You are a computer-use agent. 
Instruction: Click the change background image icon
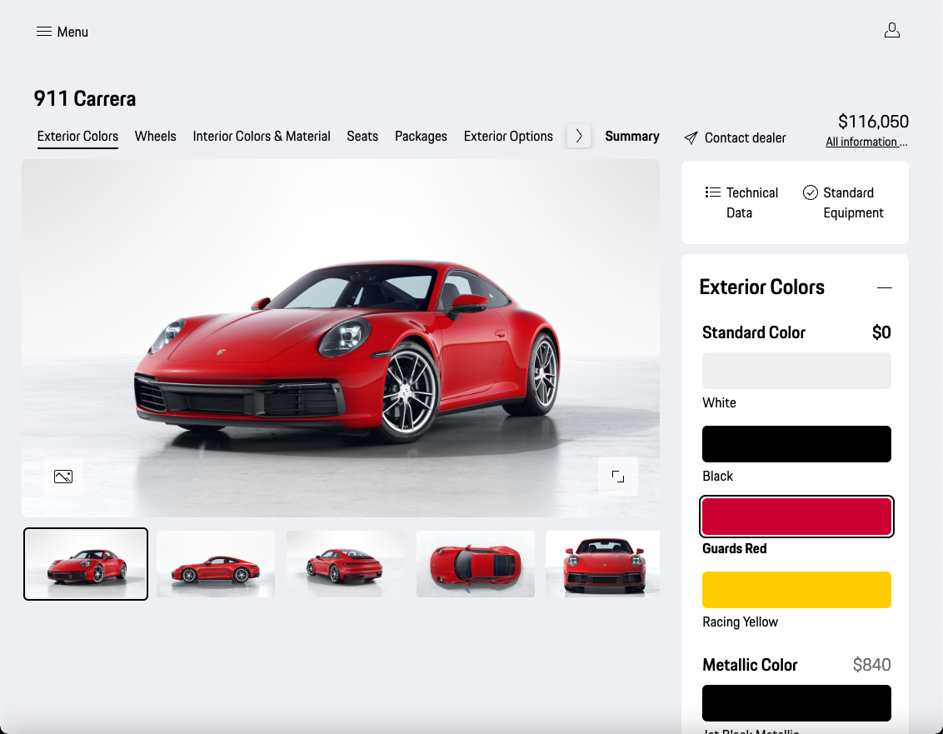(63, 477)
